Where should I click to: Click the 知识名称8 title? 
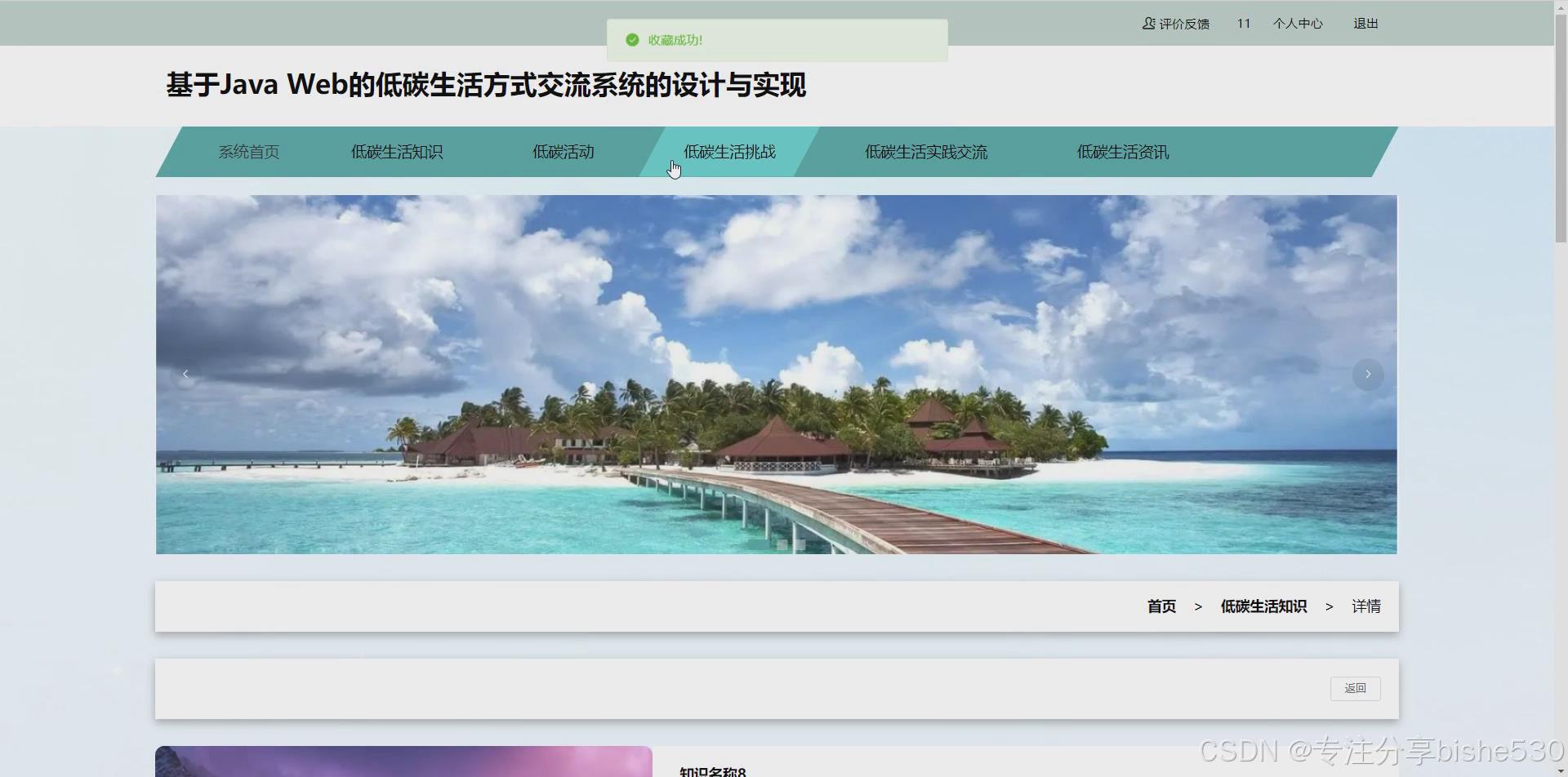714,771
